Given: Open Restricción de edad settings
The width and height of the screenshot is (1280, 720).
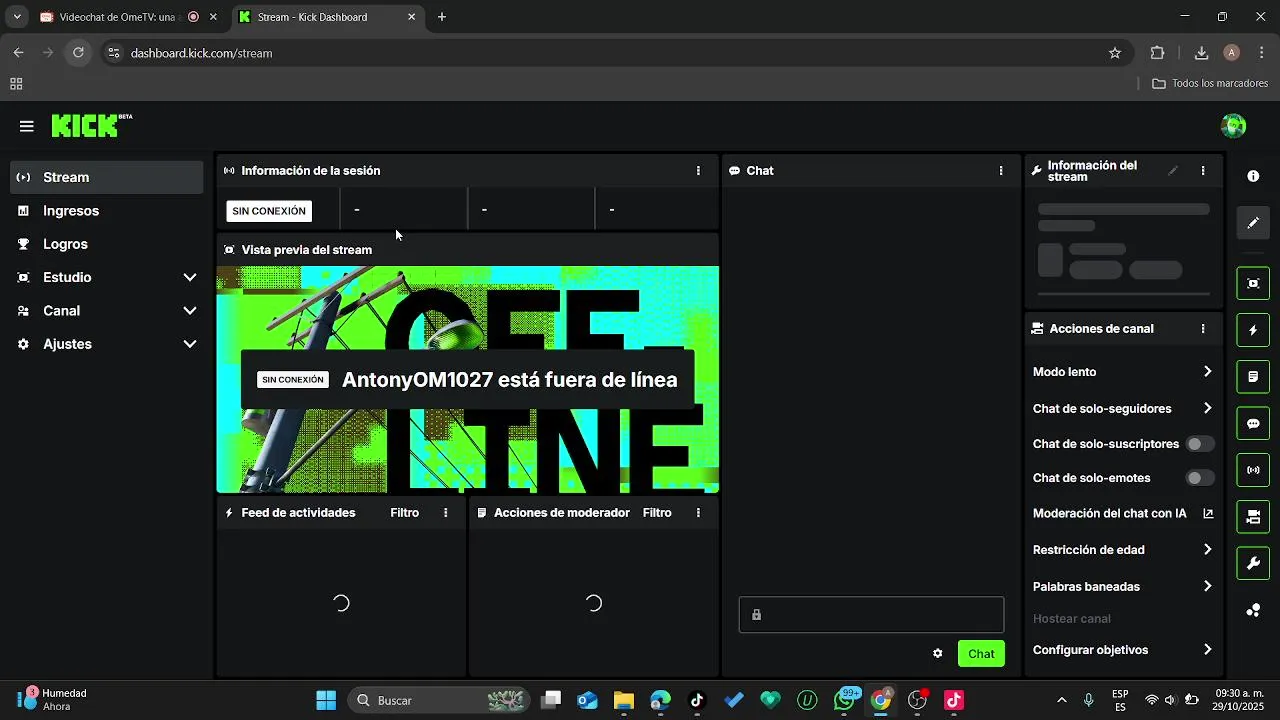Looking at the screenshot, I should click(x=1123, y=550).
